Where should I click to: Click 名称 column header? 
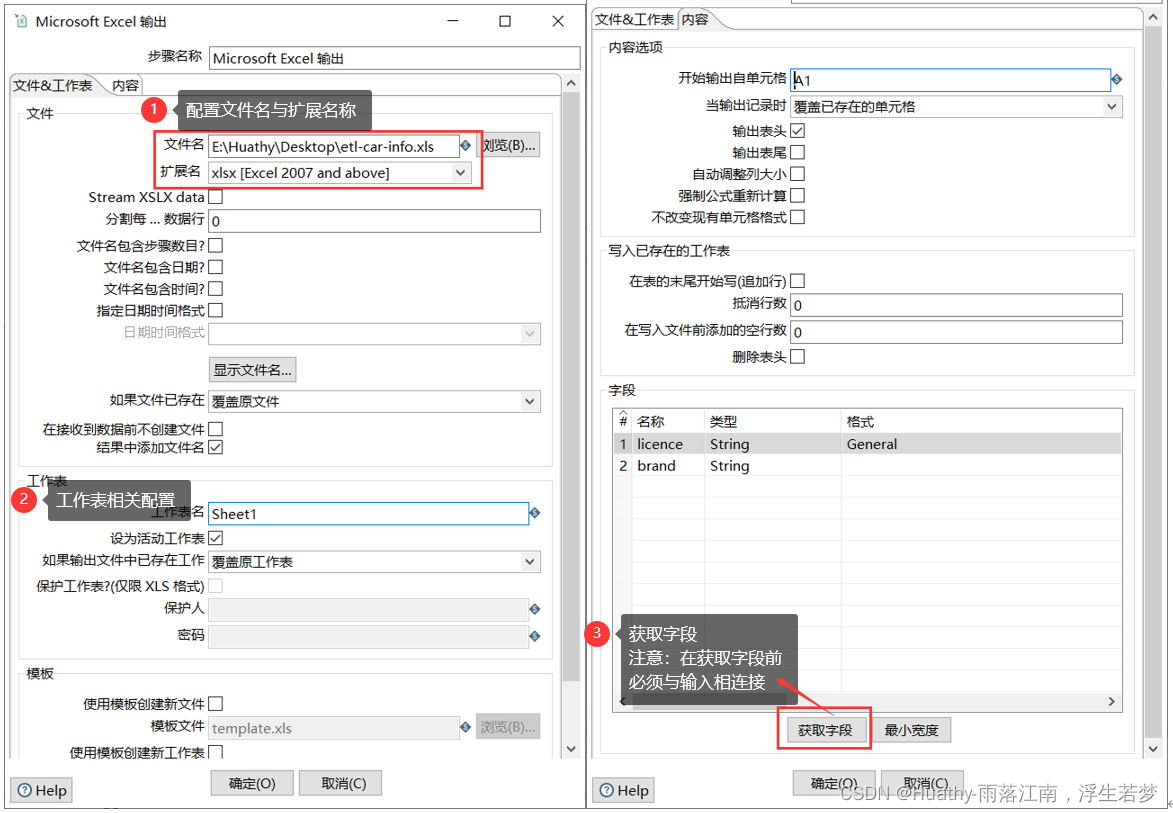coord(668,422)
